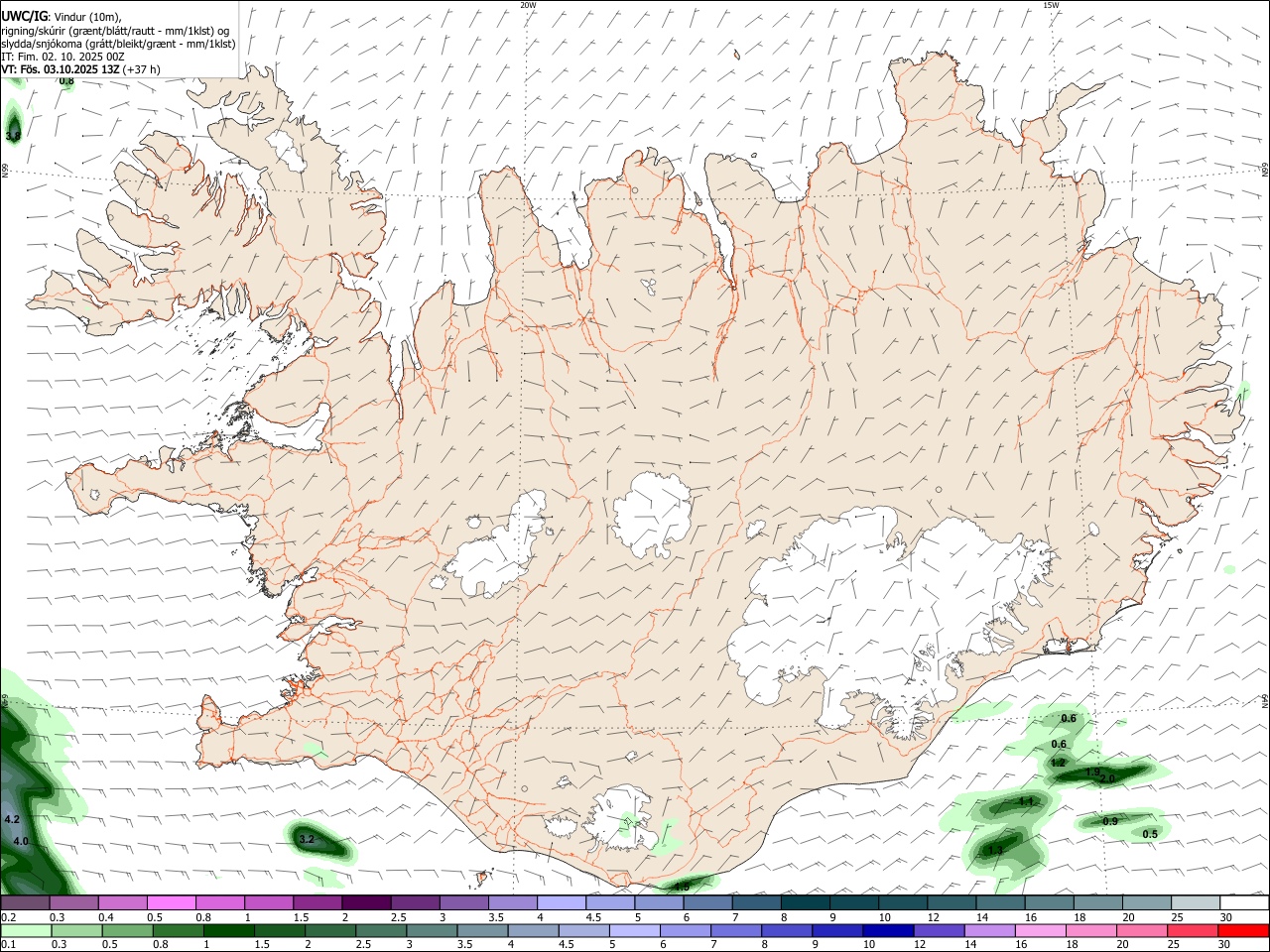The width and height of the screenshot is (1270, 952).
Task: Click the 'slydda/snjókoma' legend description line
Action: [118, 44]
